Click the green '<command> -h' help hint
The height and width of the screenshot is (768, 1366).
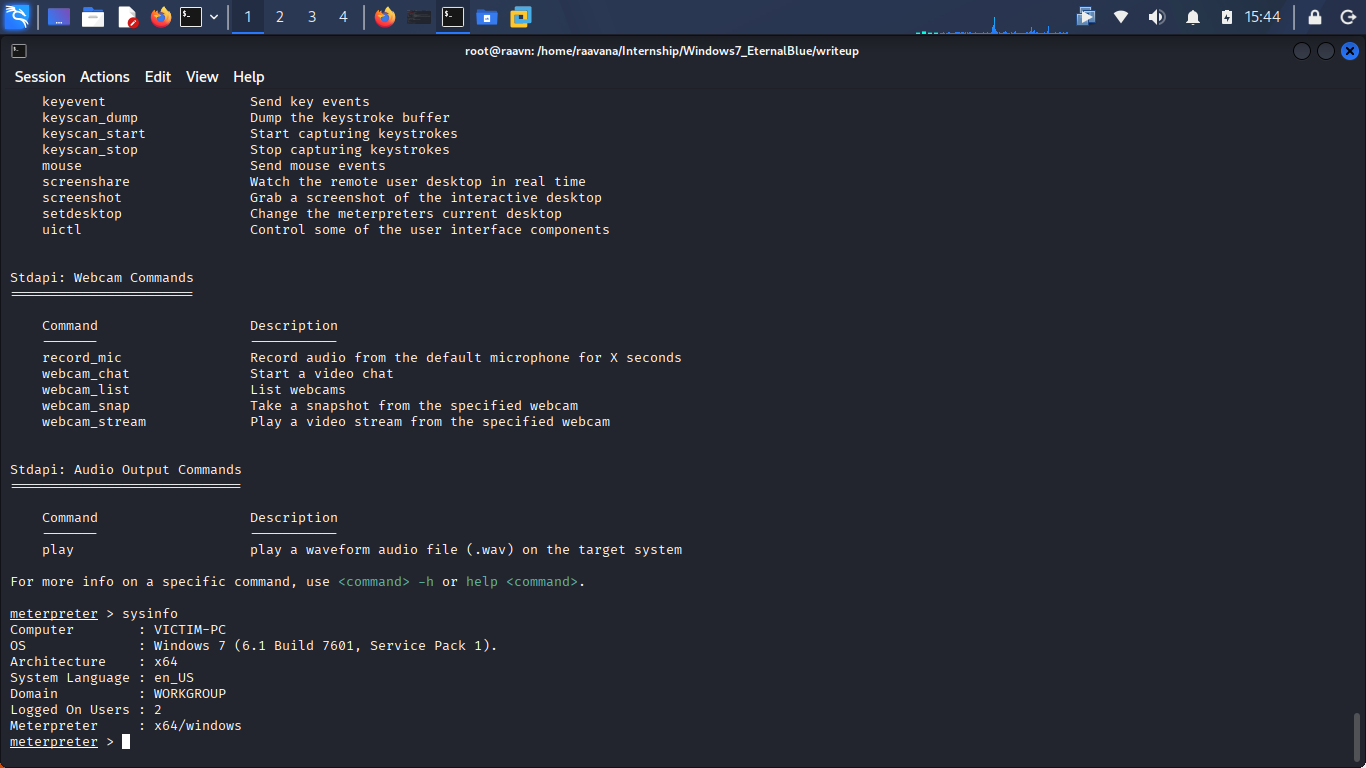[386, 582]
